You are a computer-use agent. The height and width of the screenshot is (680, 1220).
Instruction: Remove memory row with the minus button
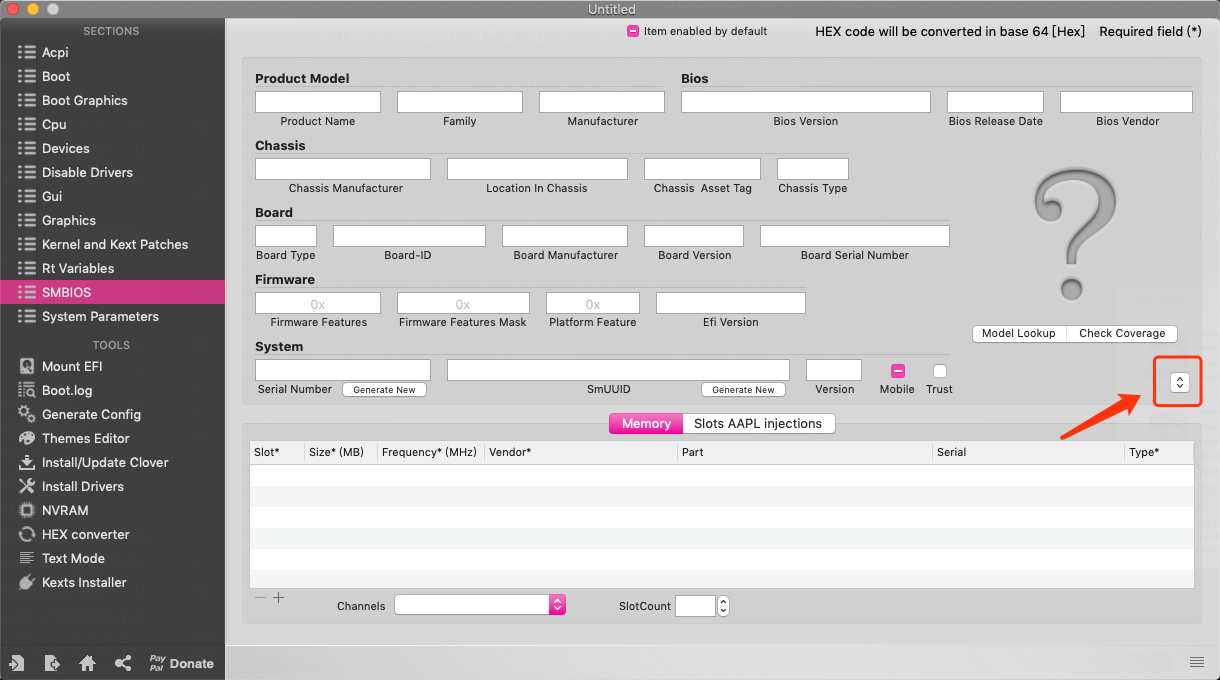(x=261, y=598)
